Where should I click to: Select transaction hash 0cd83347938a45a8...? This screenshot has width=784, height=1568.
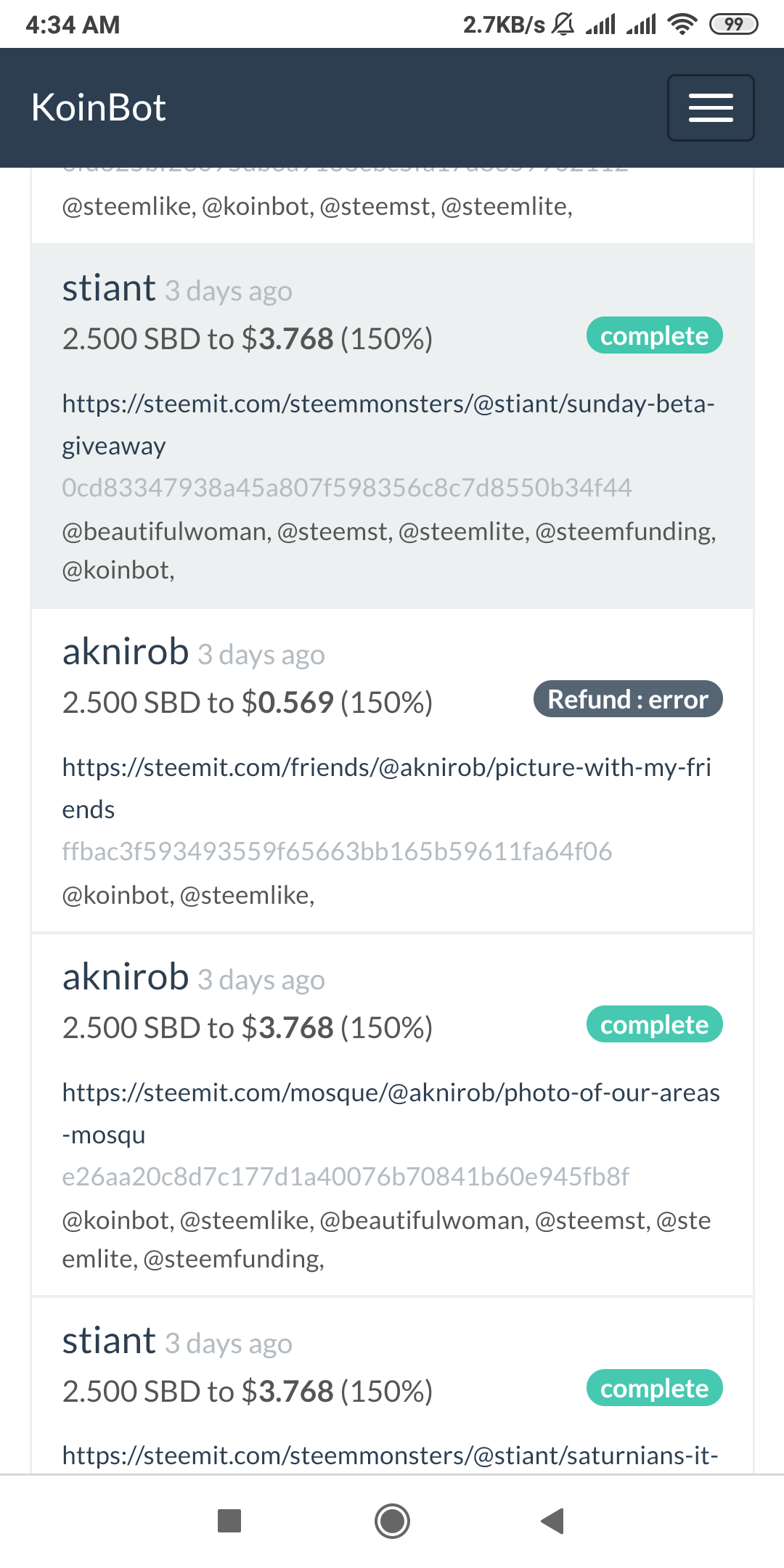coord(346,487)
